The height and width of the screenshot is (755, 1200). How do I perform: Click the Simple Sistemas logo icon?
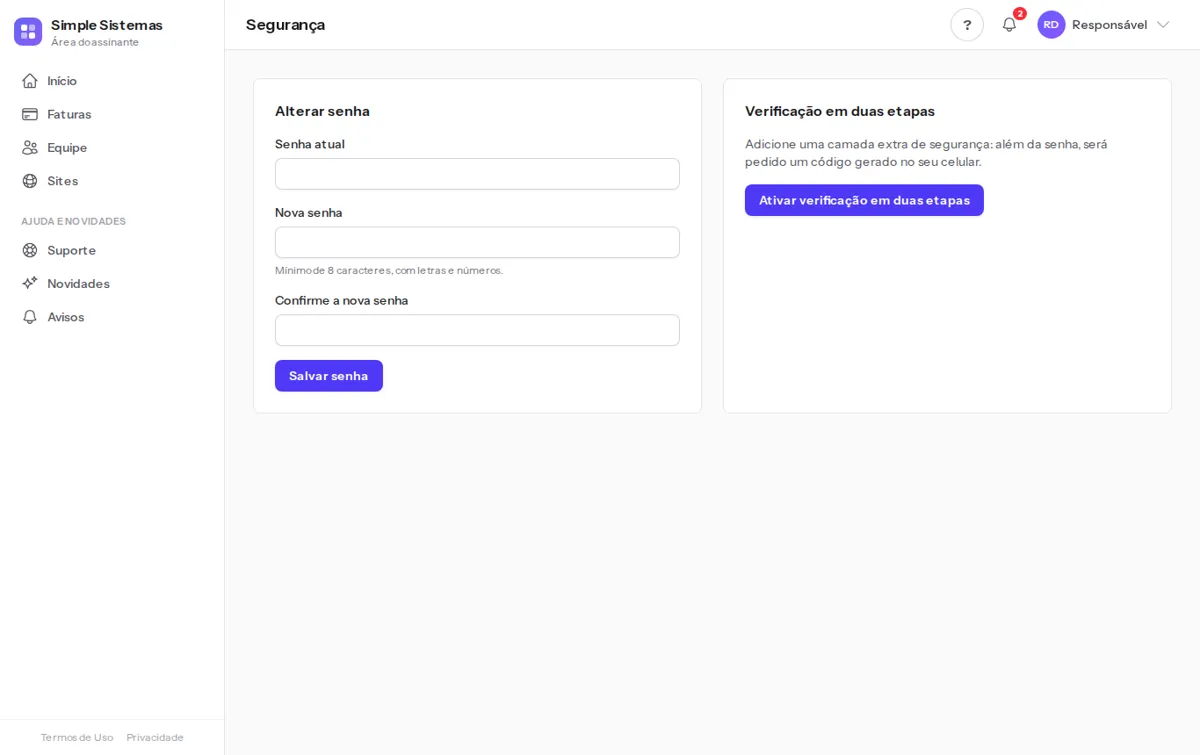coord(28,31)
